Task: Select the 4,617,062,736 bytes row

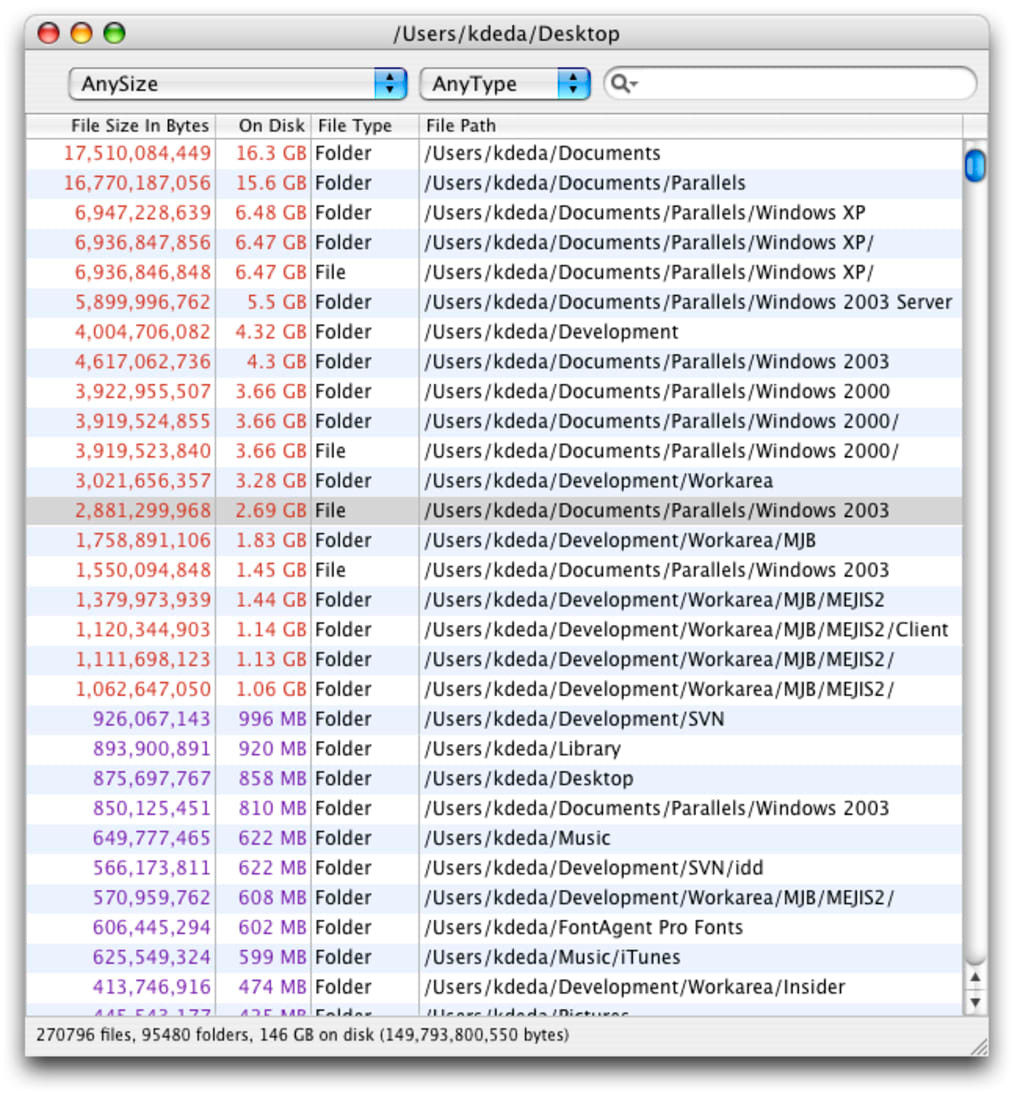Action: 494,361
